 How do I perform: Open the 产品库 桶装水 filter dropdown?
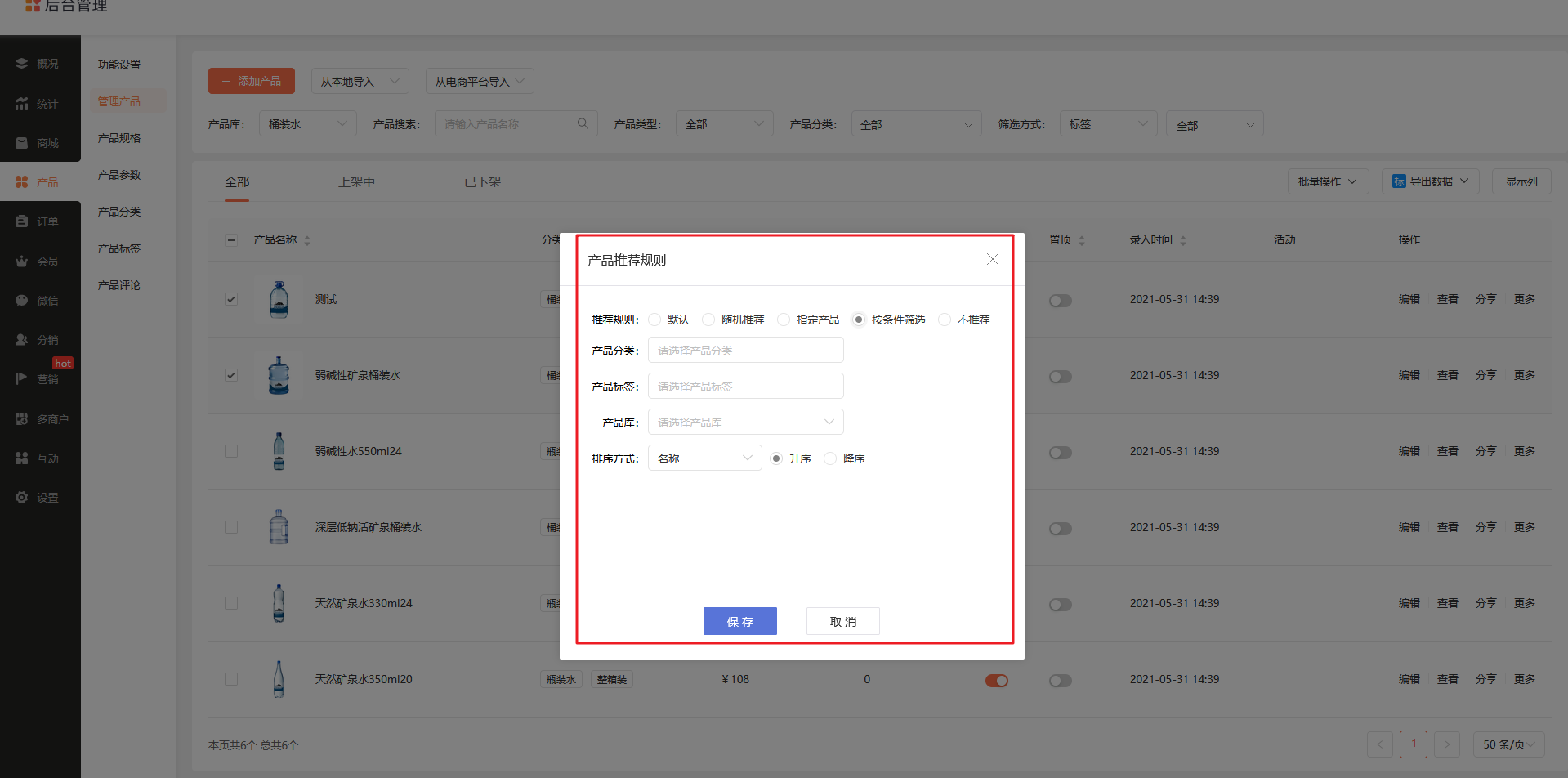point(308,124)
